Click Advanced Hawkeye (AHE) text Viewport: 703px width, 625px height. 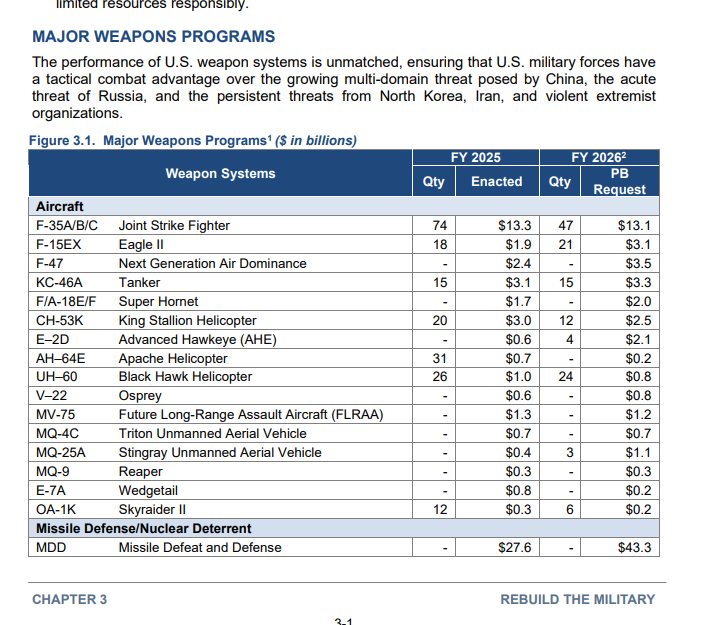[x=198, y=339]
